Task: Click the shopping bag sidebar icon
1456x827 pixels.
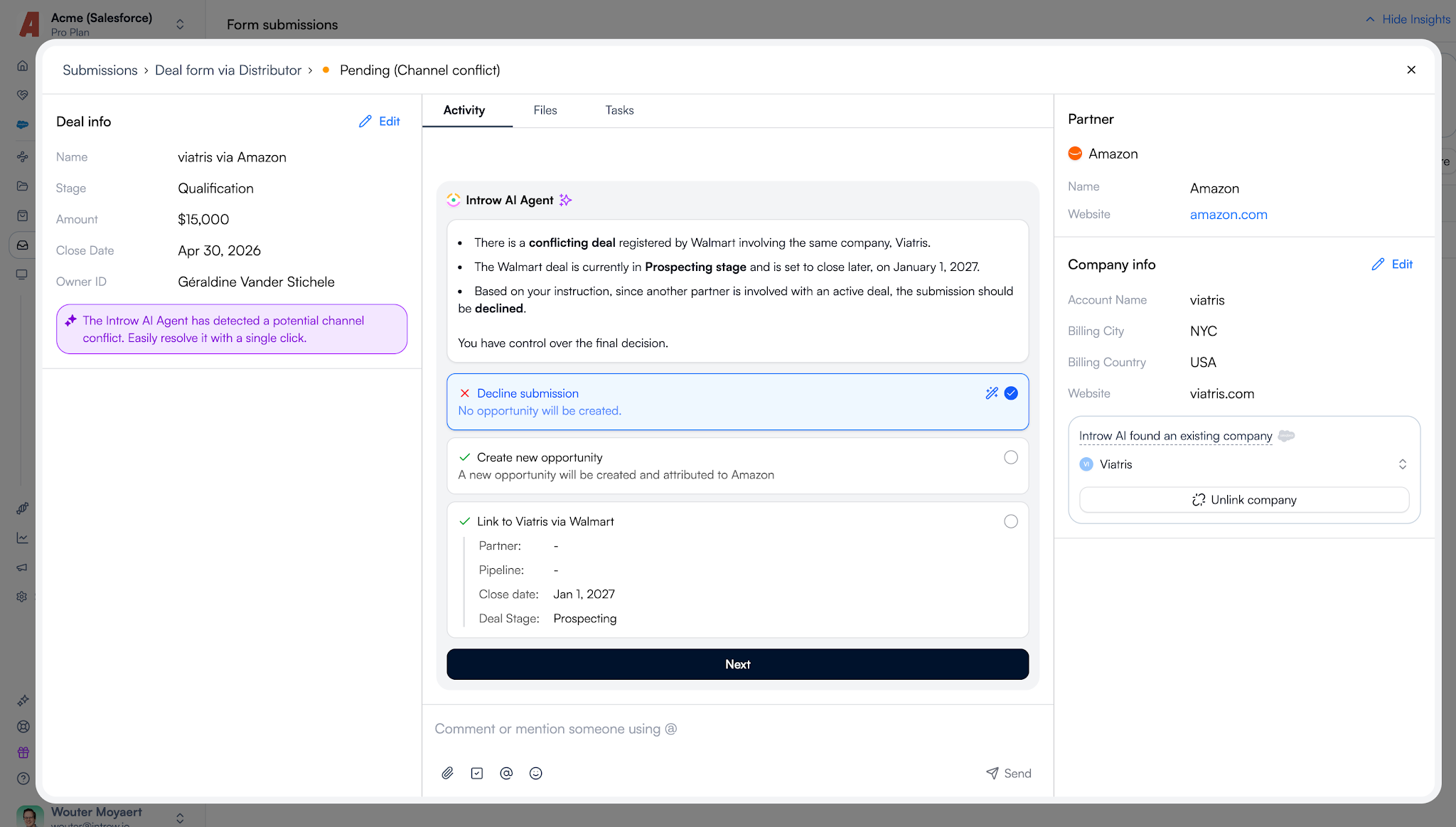Action: tap(23, 216)
